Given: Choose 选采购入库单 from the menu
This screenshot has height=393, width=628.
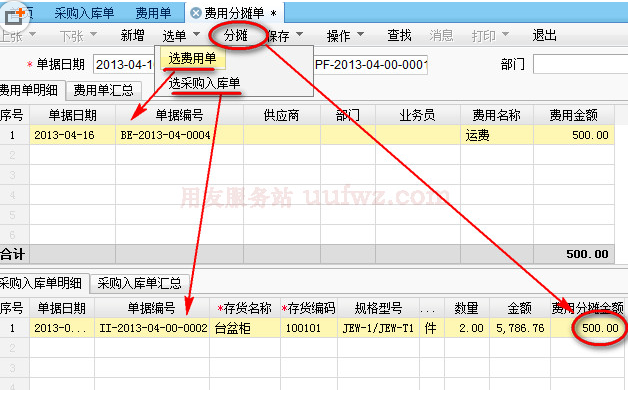Looking at the screenshot, I should [x=204, y=83].
